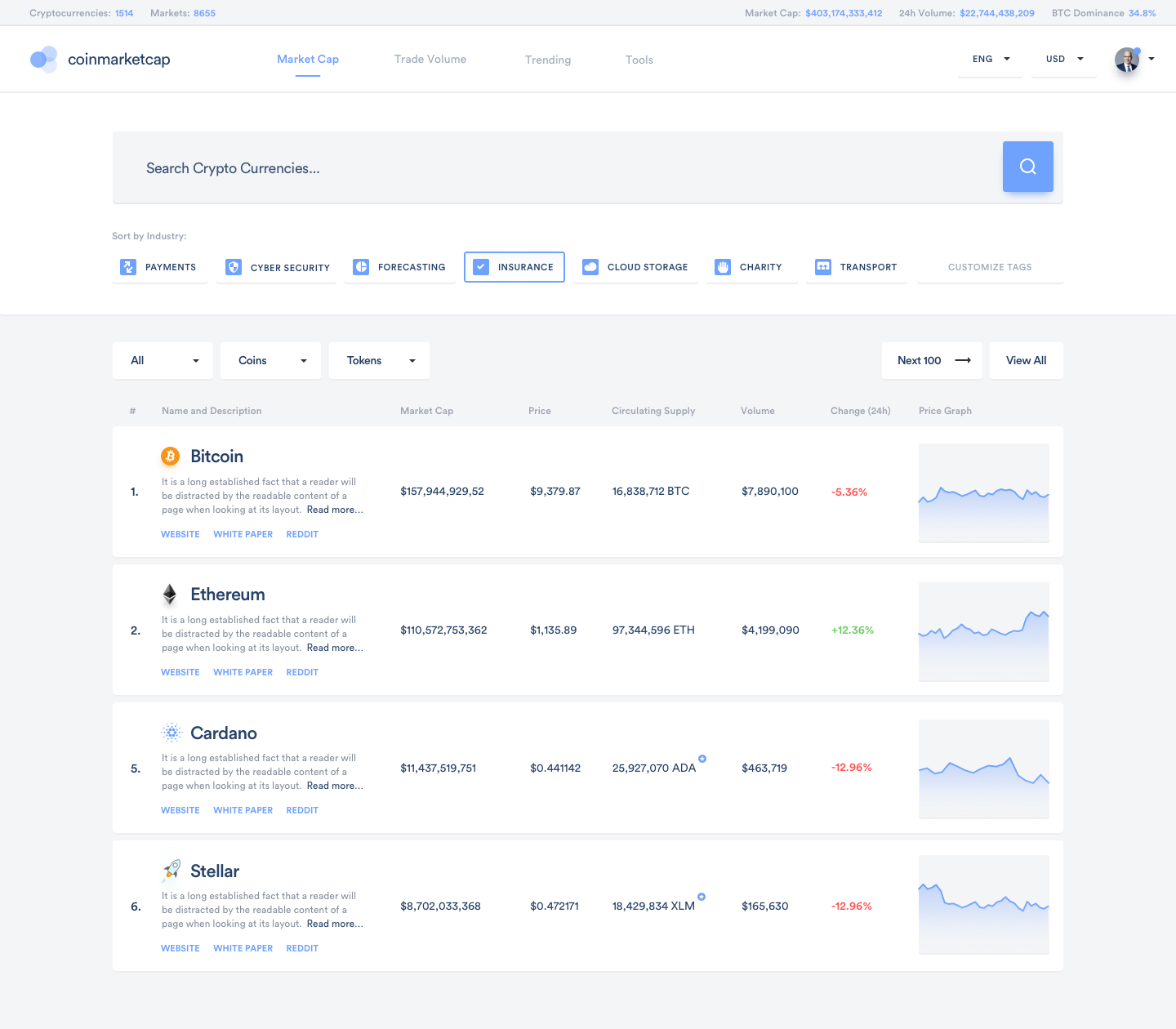Viewport: 1176px width, 1029px height.
Task: Click the Next 100 arrow icon
Action: tap(963, 360)
